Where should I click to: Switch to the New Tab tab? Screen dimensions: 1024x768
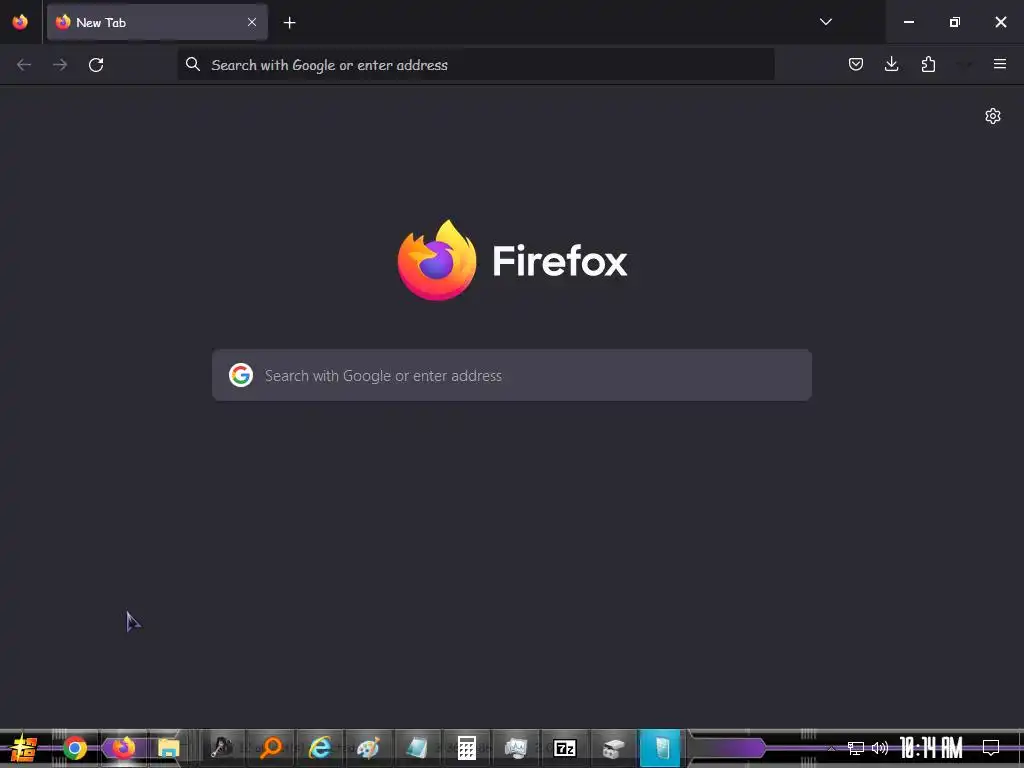click(x=157, y=22)
